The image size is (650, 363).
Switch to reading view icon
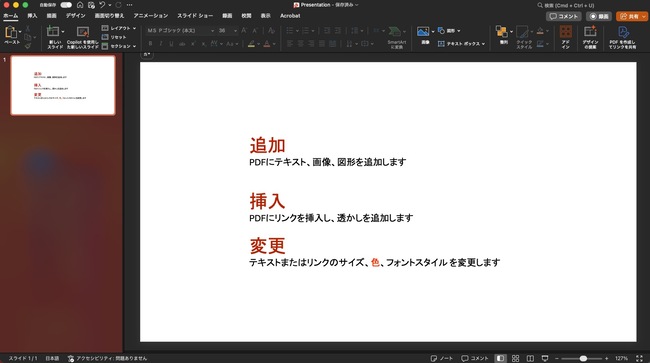530,358
